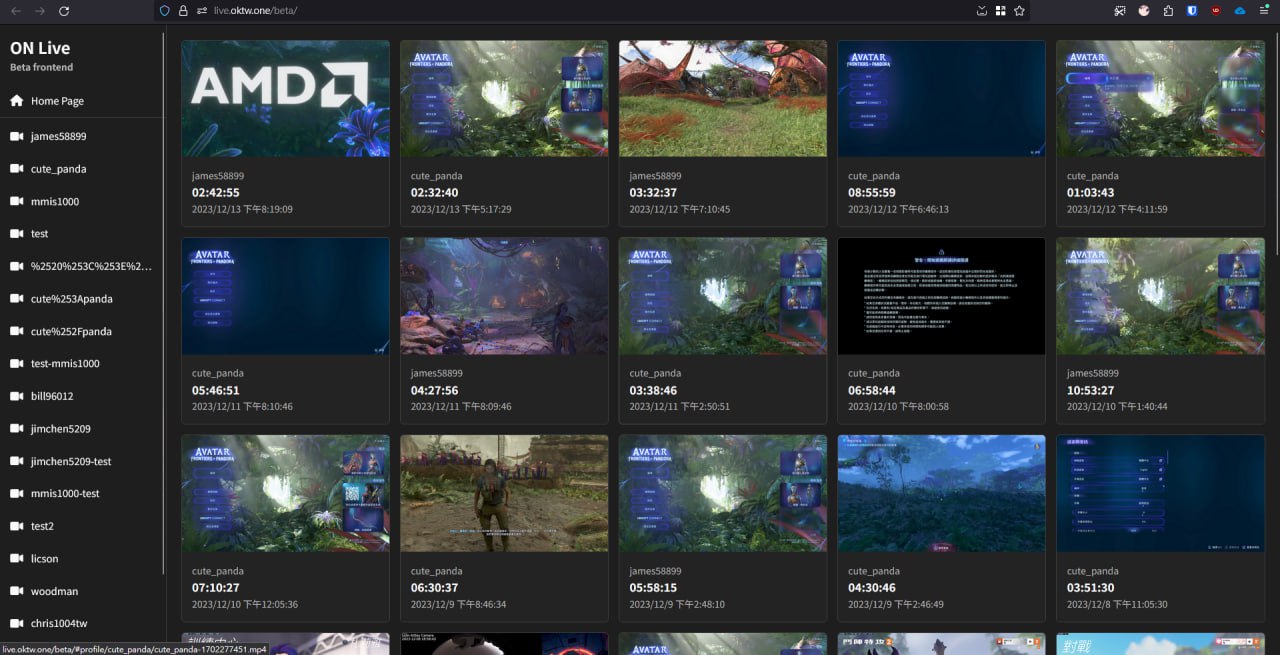The width and height of the screenshot is (1280, 655).
Task: Click the camera icon beside test2
Action: click(x=16, y=526)
